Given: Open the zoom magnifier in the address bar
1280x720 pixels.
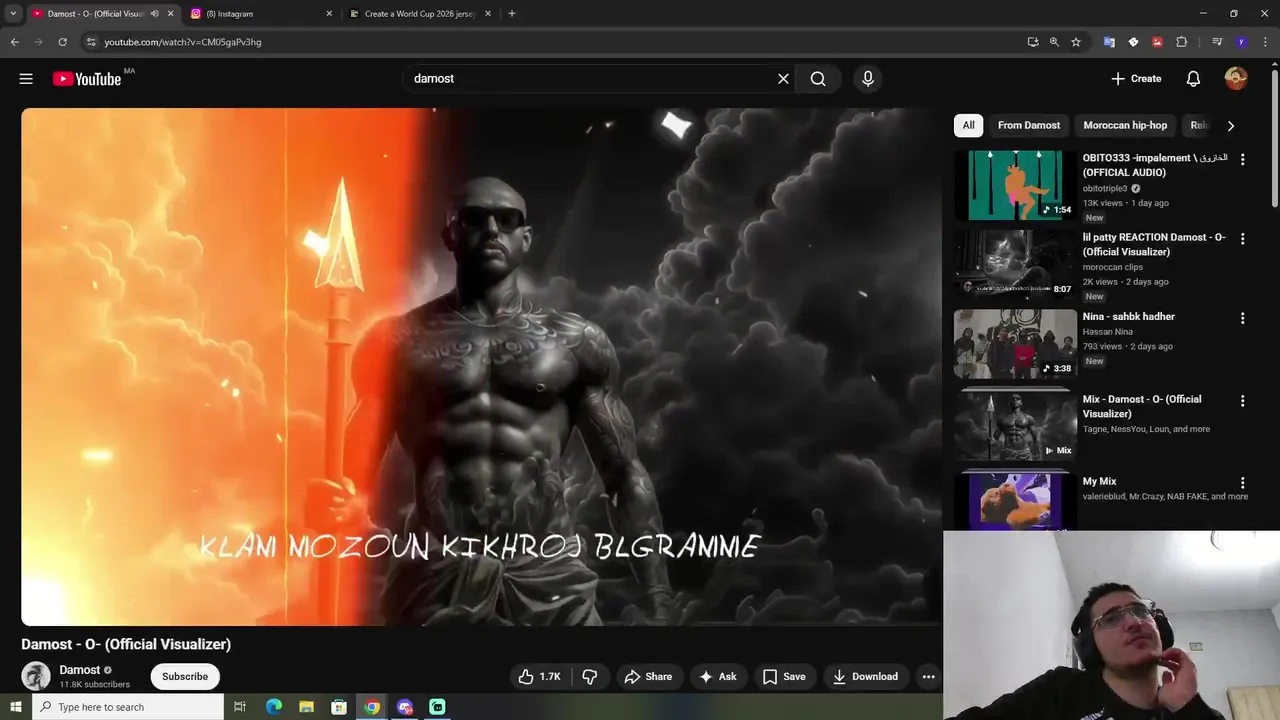Looking at the screenshot, I should 1054,42.
